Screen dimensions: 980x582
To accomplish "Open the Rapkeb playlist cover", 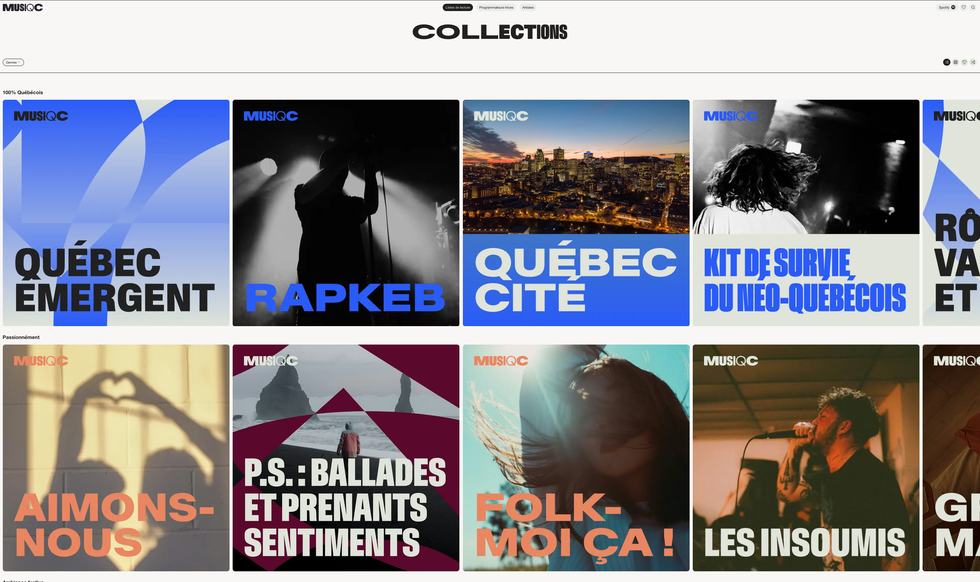I will [346, 213].
